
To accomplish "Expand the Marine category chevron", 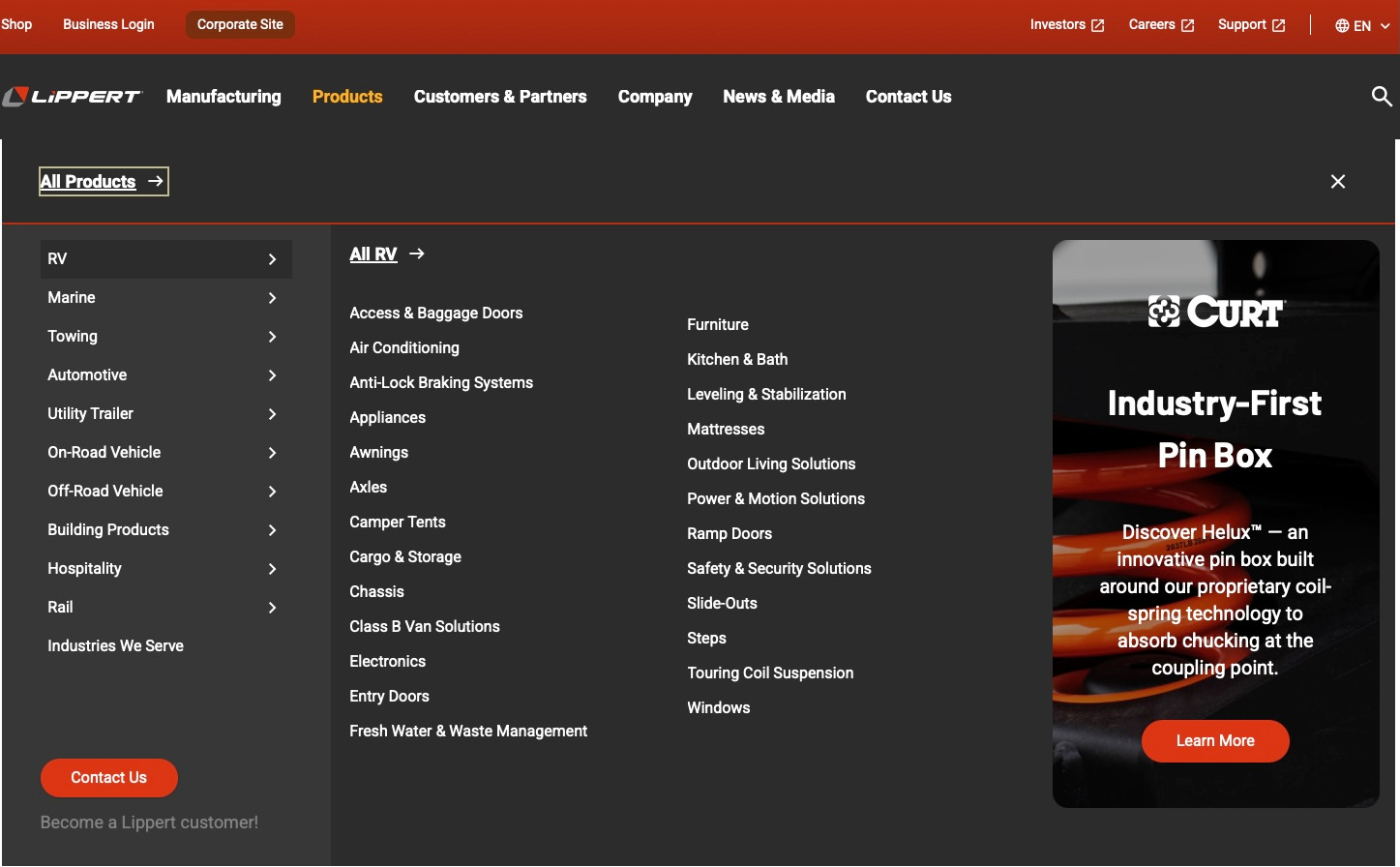I will pos(272,298).
